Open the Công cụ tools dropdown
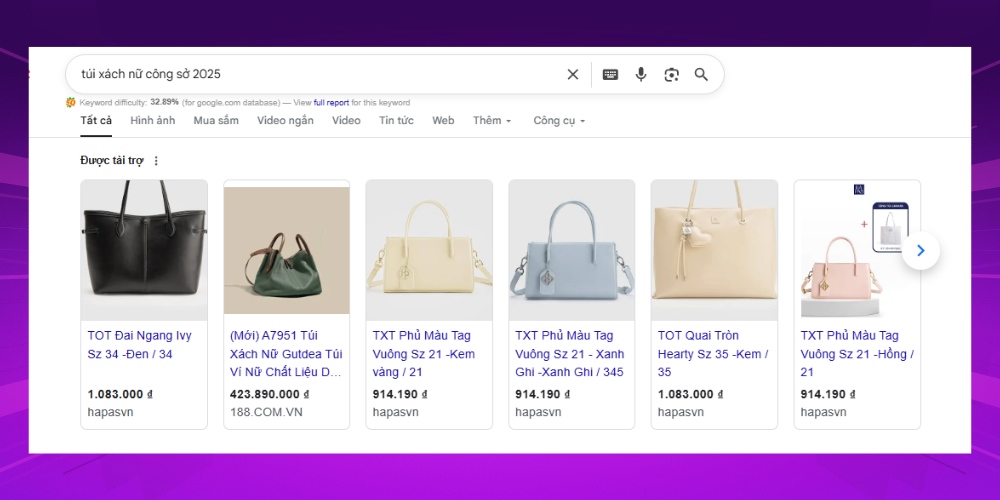Image resolution: width=1000 pixels, height=500 pixels. point(558,121)
